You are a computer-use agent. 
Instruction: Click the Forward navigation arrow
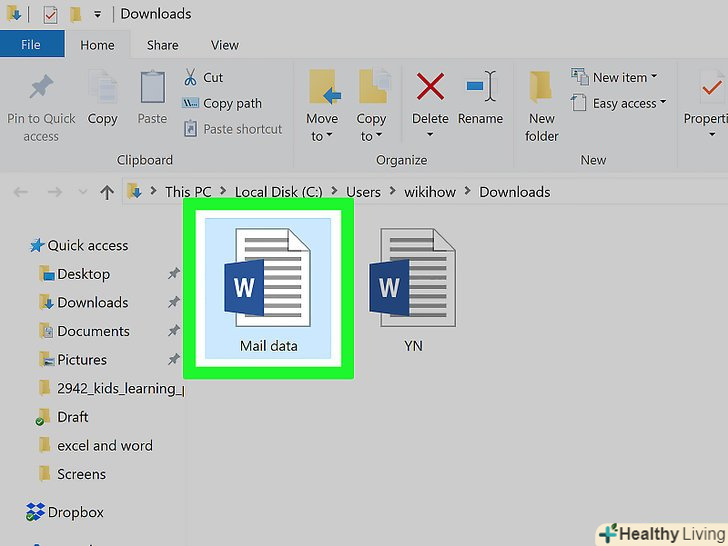55,191
